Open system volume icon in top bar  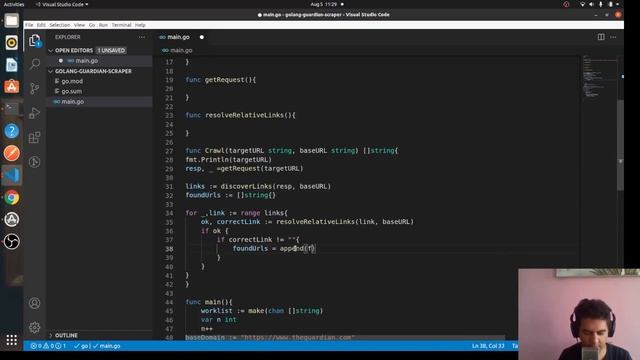591,4
